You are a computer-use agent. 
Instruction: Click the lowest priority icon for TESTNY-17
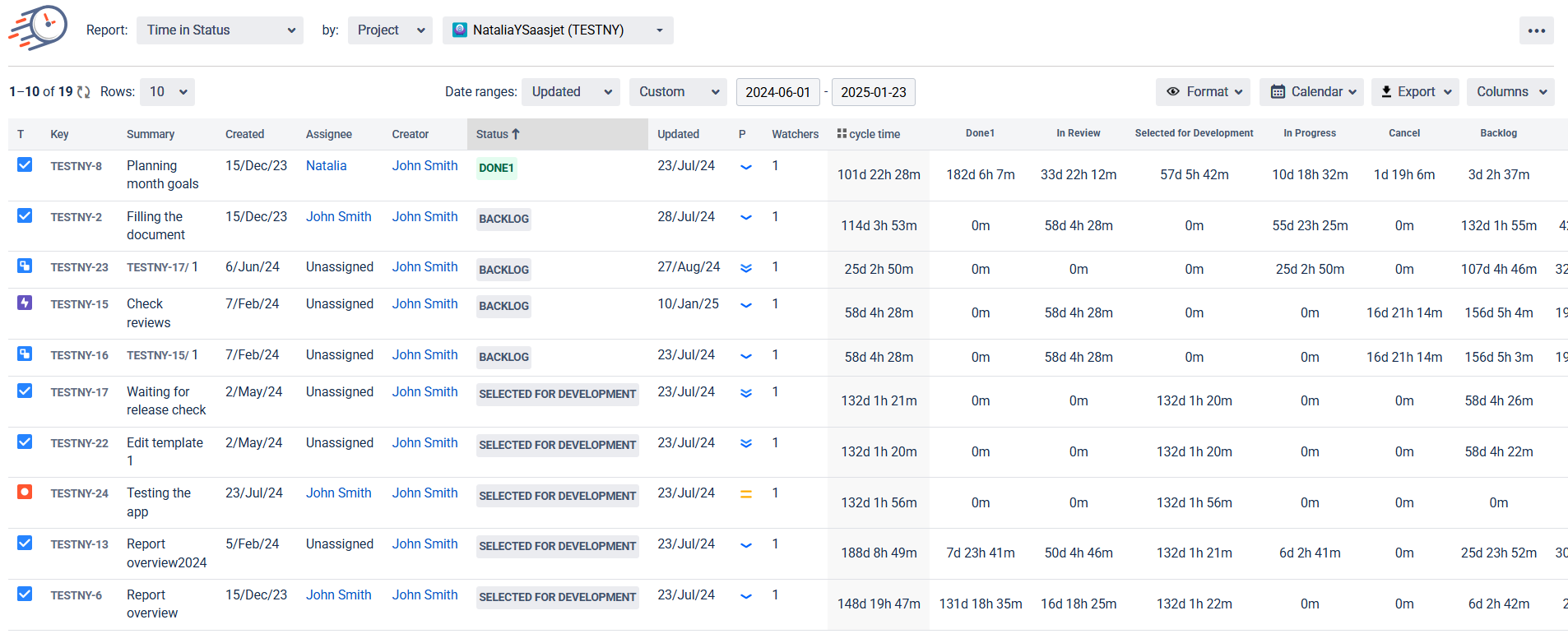(746, 393)
